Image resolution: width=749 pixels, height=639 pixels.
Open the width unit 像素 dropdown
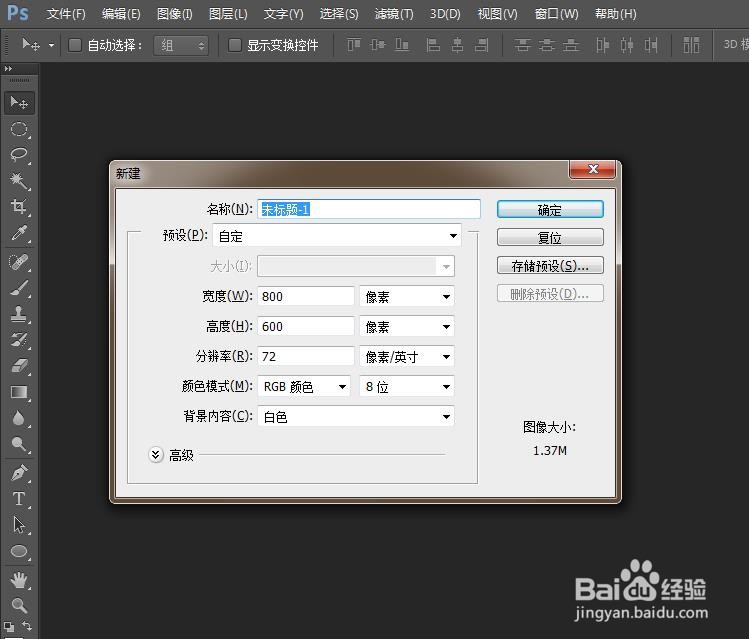point(407,296)
